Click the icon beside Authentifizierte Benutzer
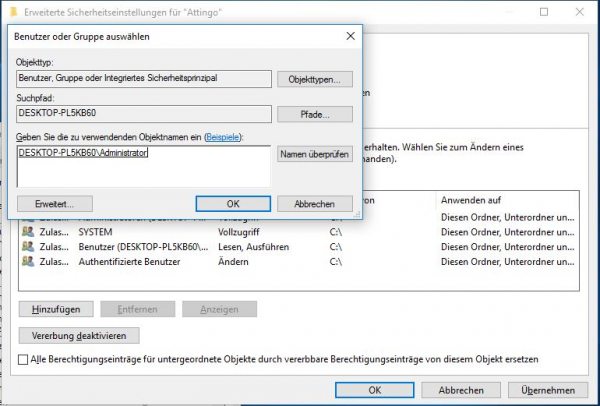This screenshot has width=600, height=406. pyautogui.click(x=27, y=261)
